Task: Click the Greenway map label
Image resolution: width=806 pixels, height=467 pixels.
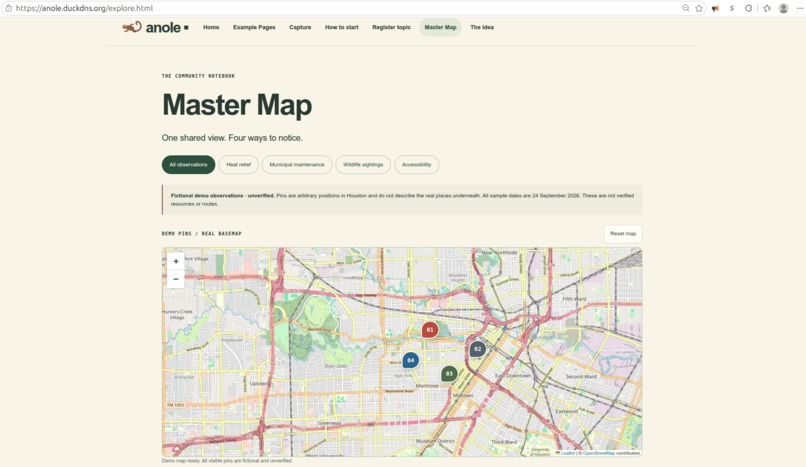Action: (329, 423)
